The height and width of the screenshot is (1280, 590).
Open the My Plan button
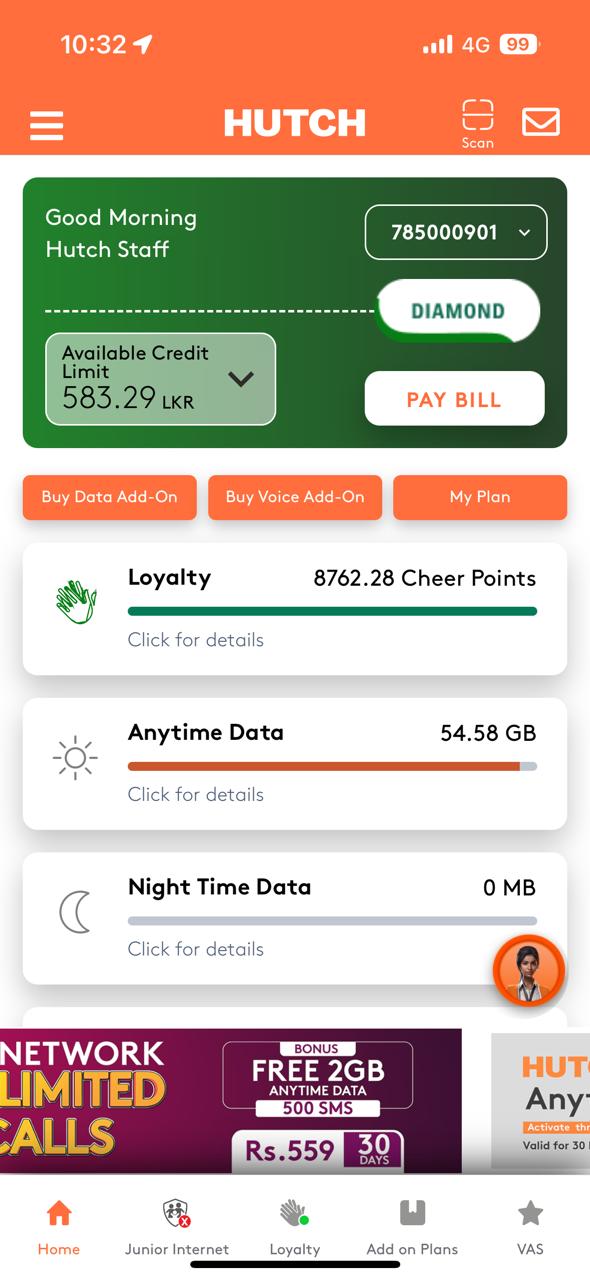[x=480, y=497]
